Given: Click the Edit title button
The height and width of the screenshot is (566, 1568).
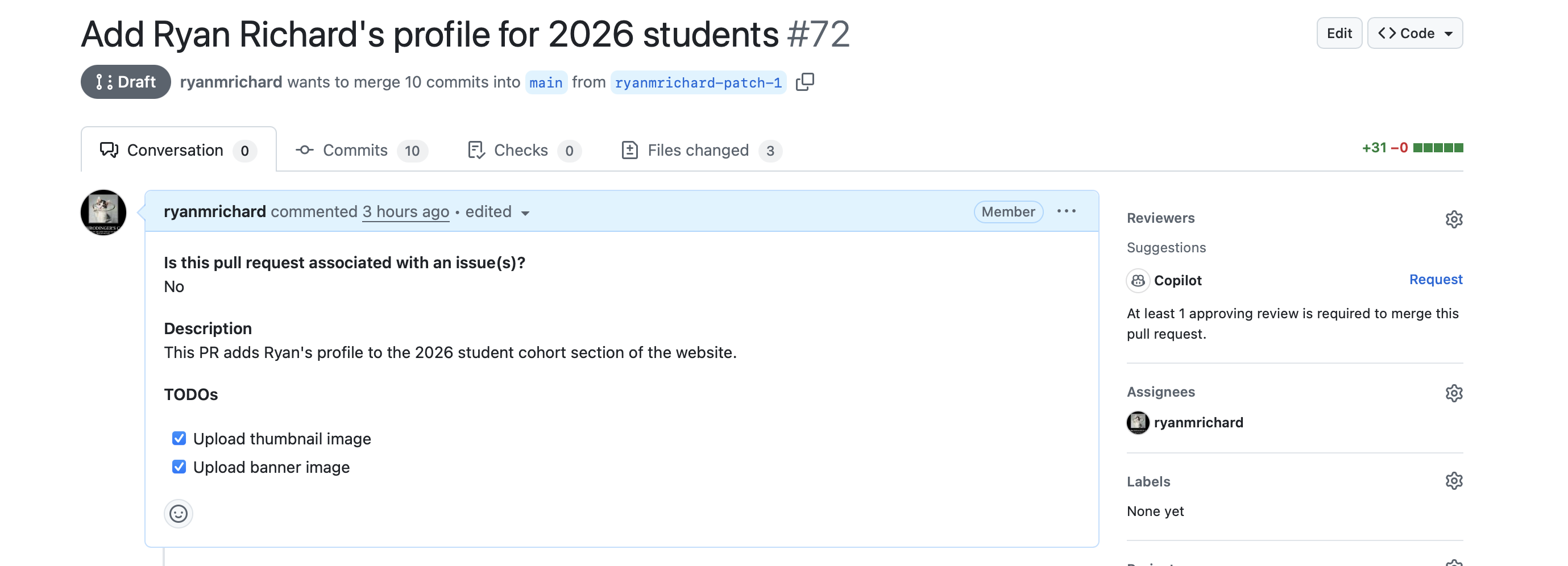Looking at the screenshot, I should point(1338,34).
